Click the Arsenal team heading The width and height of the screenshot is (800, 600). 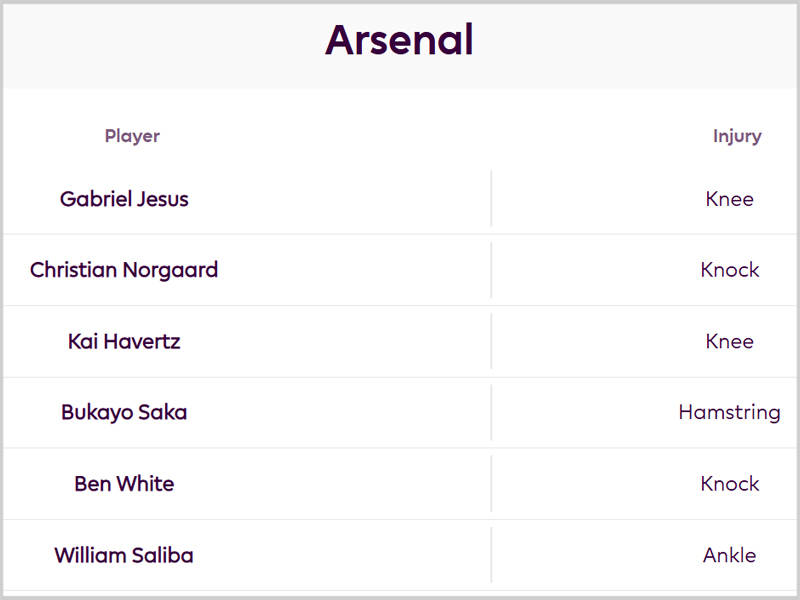click(x=399, y=41)
